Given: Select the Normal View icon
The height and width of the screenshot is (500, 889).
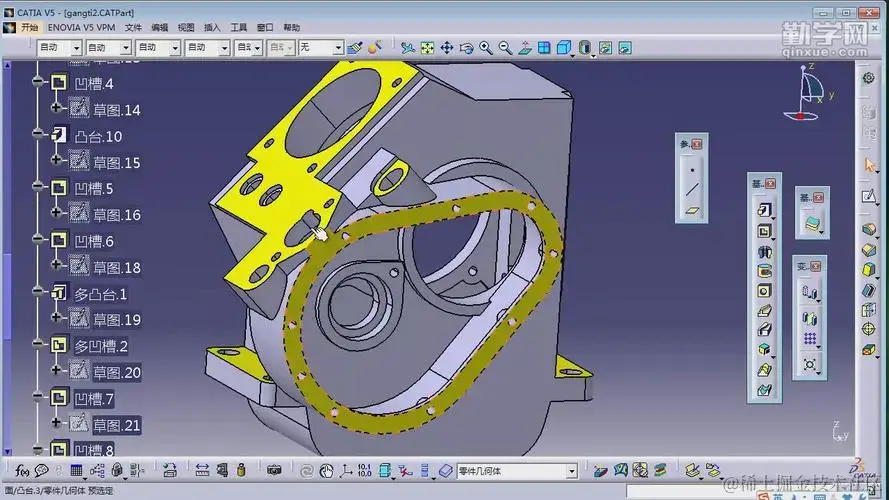Looking at the screenshot, I should click(x=524, y=48).
